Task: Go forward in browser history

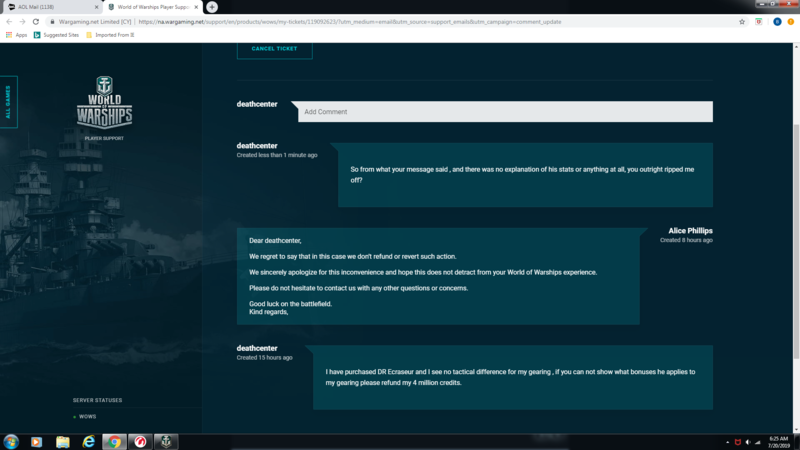Action: (22, 22)
